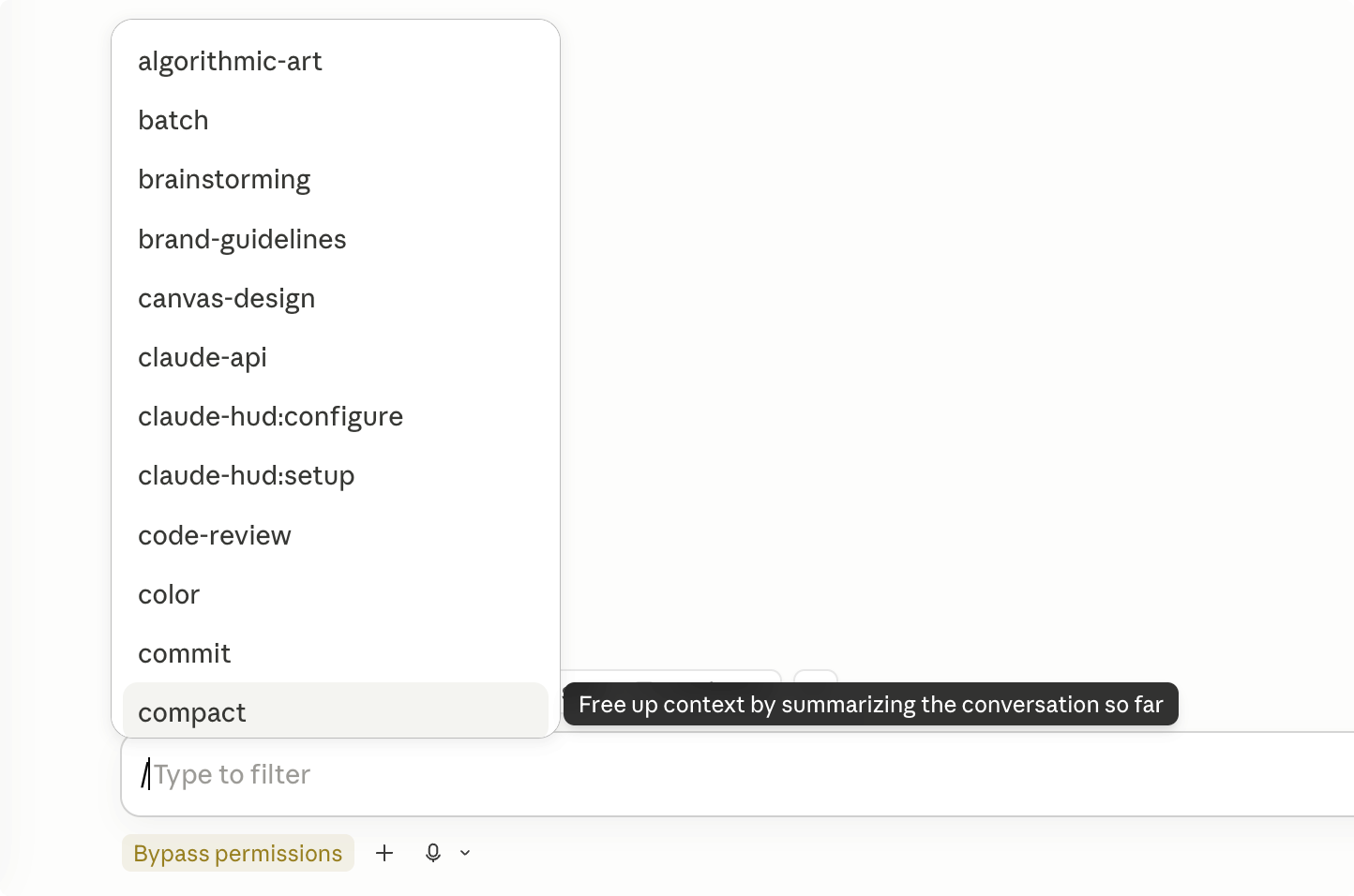Select the highlighted compact command
This screenshot has width=1354, height=896.
[x=336, y=710]
